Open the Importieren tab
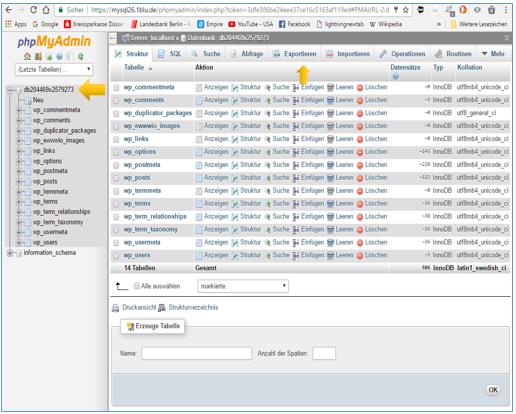The image size is (516, 414). tap(348, 54)
